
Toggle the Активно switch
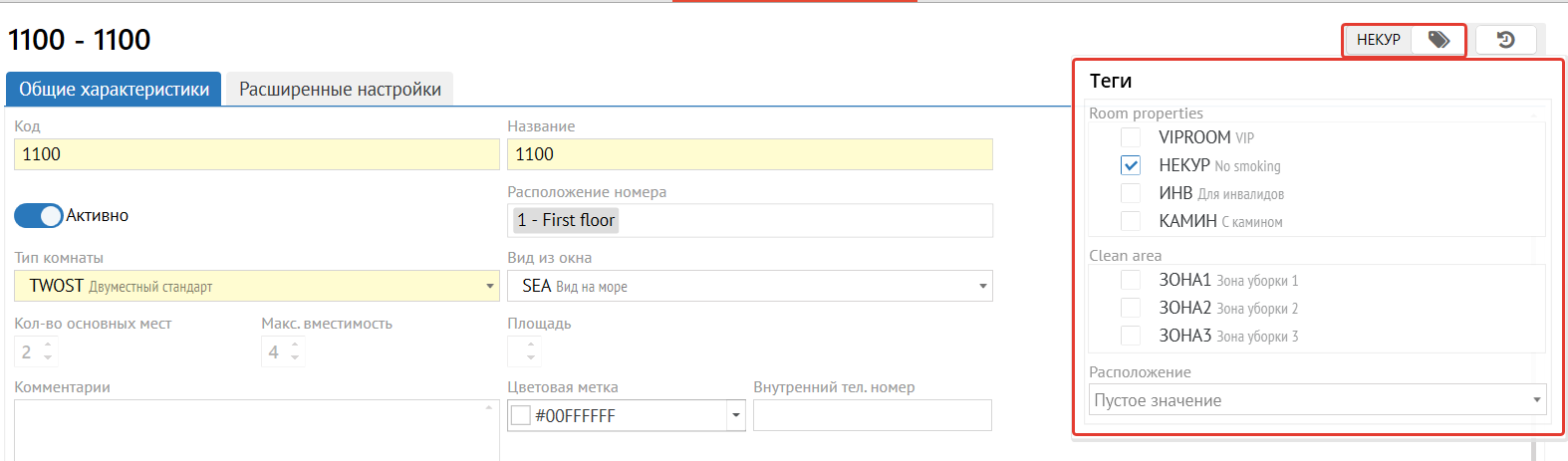pyautogui.click(x=39, y=216)
